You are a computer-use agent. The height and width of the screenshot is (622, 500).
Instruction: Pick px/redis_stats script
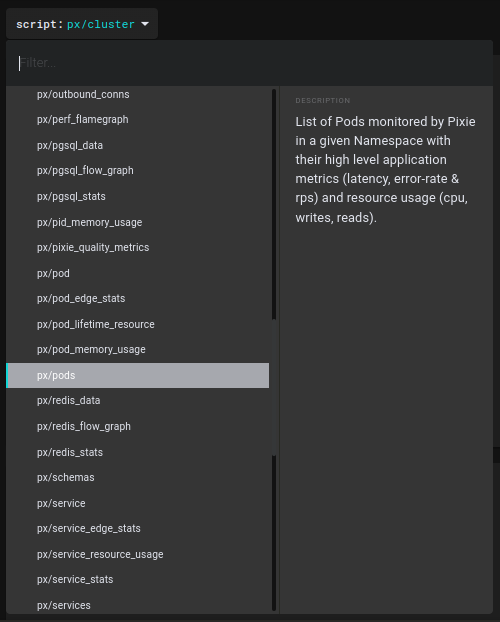(137, 452)
